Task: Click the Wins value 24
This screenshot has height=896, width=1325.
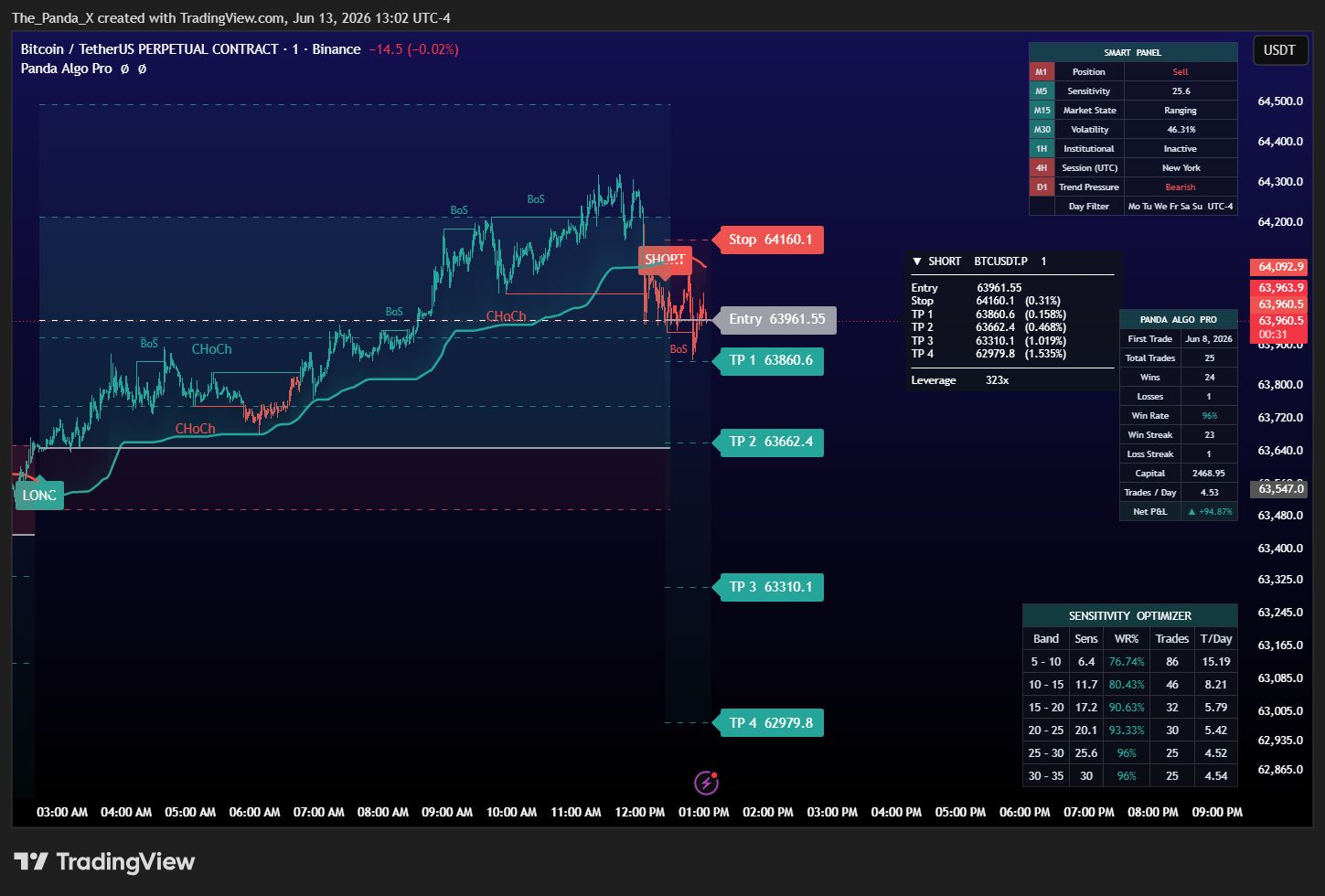Action: (x=1209, y=378)
